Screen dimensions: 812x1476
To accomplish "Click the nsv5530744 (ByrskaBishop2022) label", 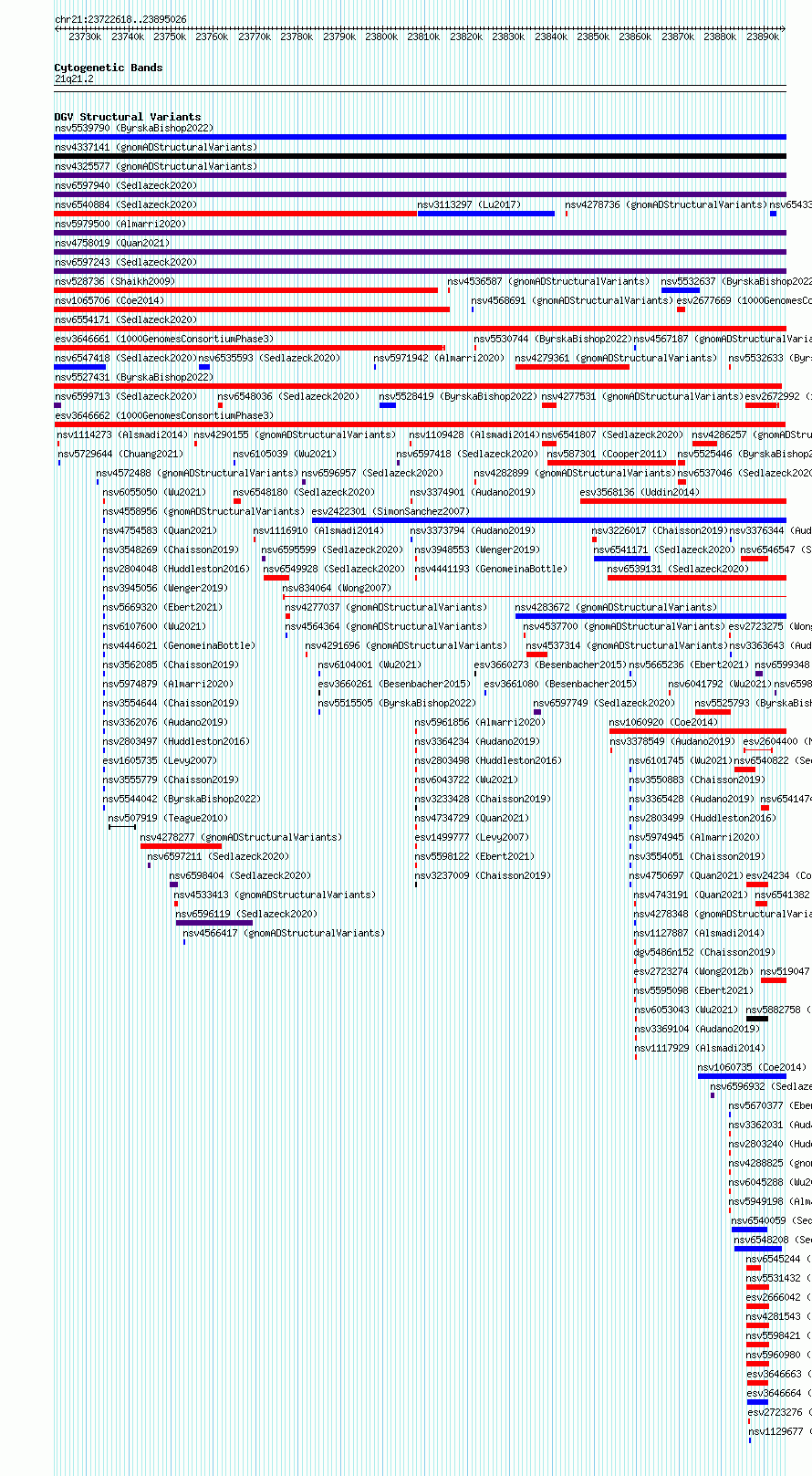I will 552,339.
